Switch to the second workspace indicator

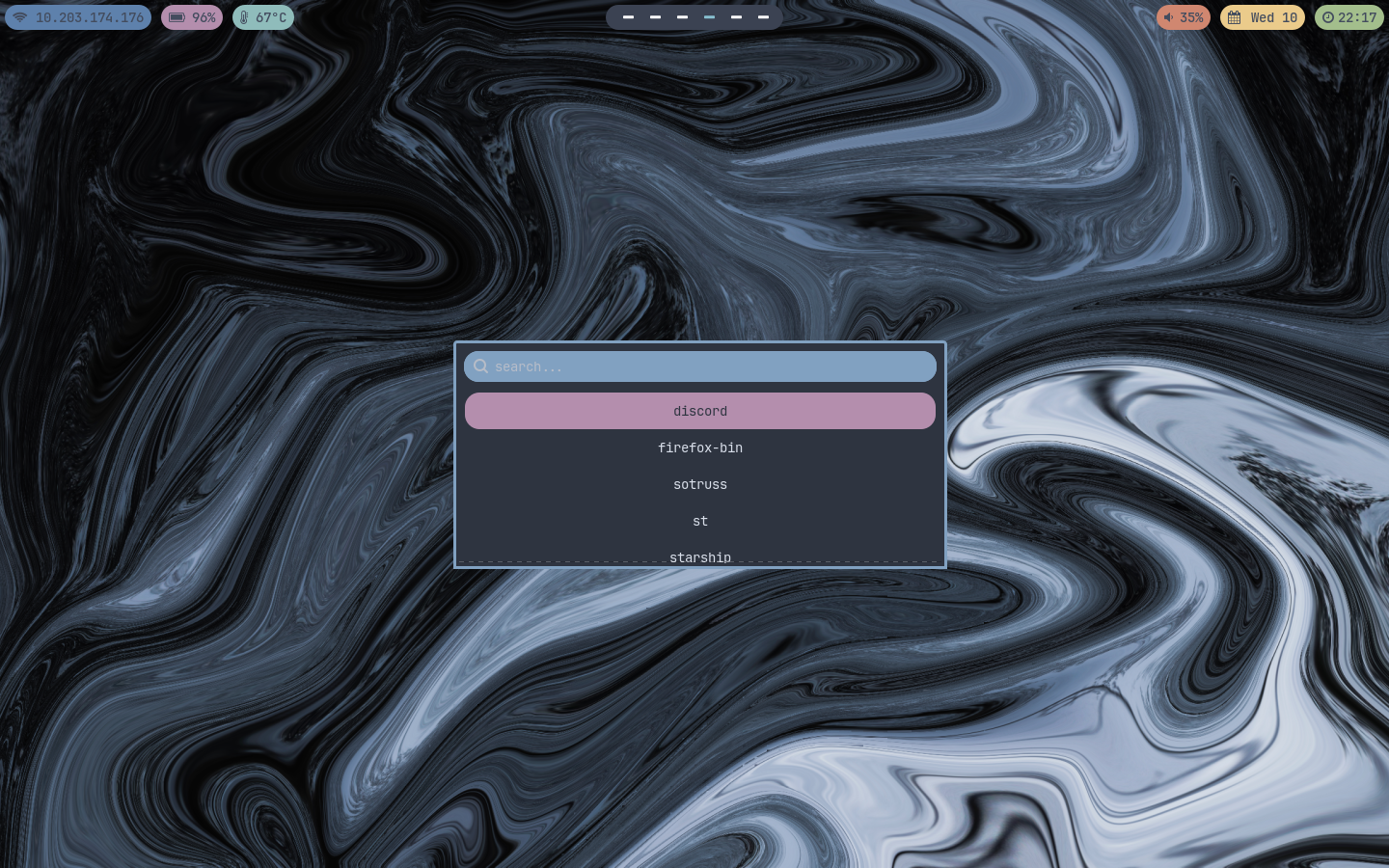coord(655,17)
